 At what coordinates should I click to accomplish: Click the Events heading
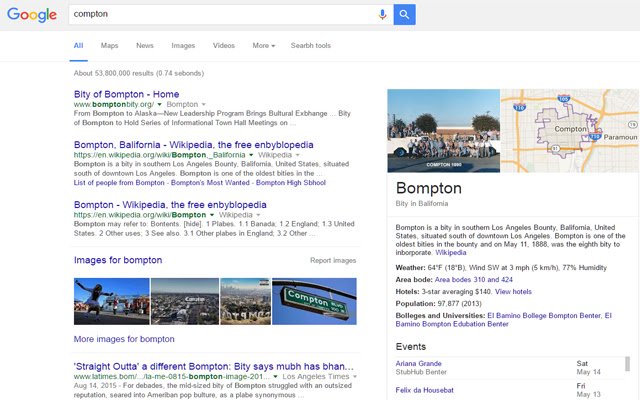411,347
